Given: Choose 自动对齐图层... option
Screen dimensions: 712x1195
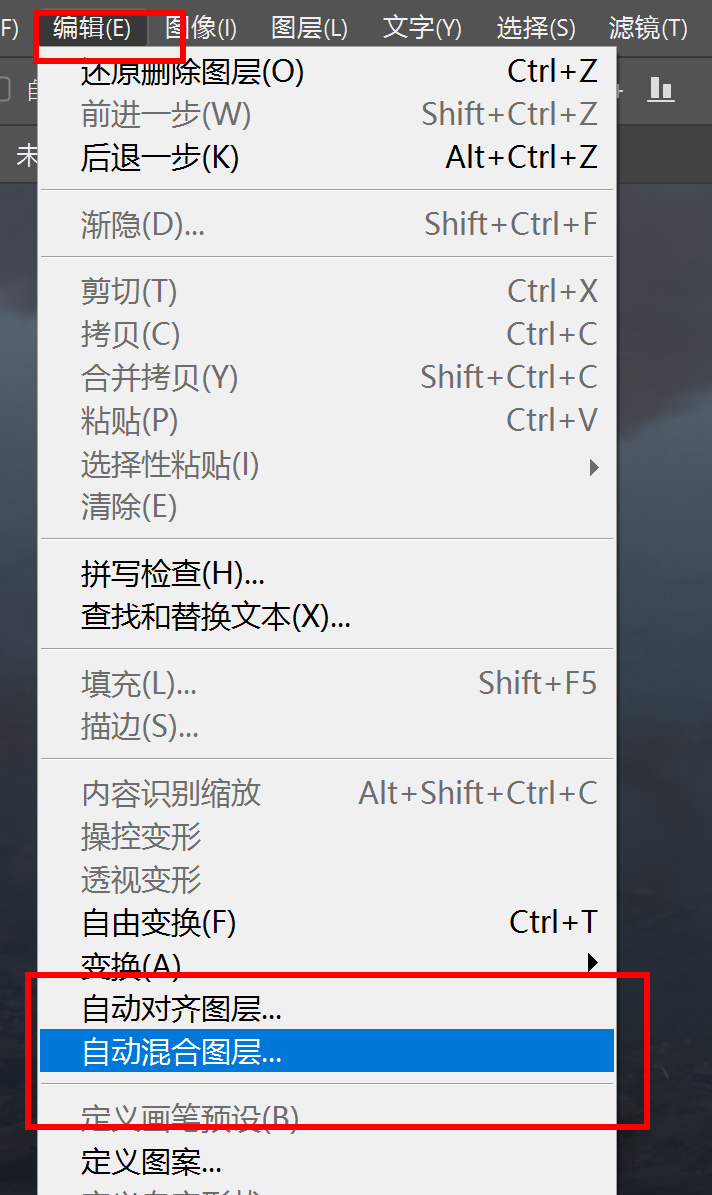Looking at the screenshot, I should (x=182, y=1009).
